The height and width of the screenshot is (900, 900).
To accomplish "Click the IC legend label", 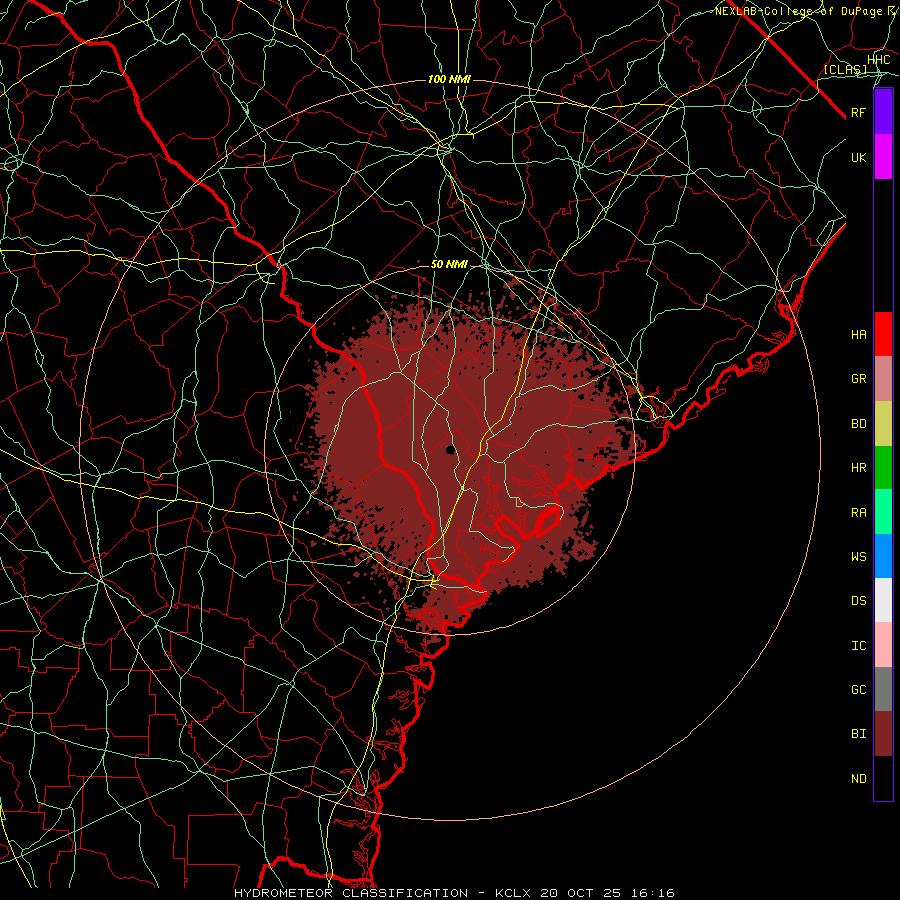I will pos(859,646).
